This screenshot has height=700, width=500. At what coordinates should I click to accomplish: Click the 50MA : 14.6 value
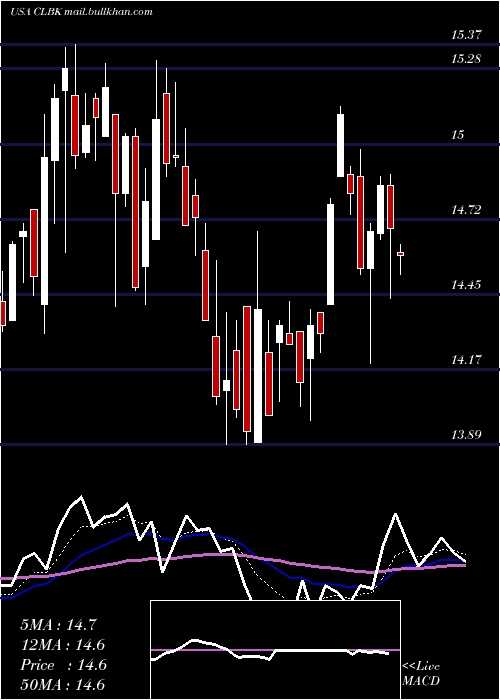point(62,685)
